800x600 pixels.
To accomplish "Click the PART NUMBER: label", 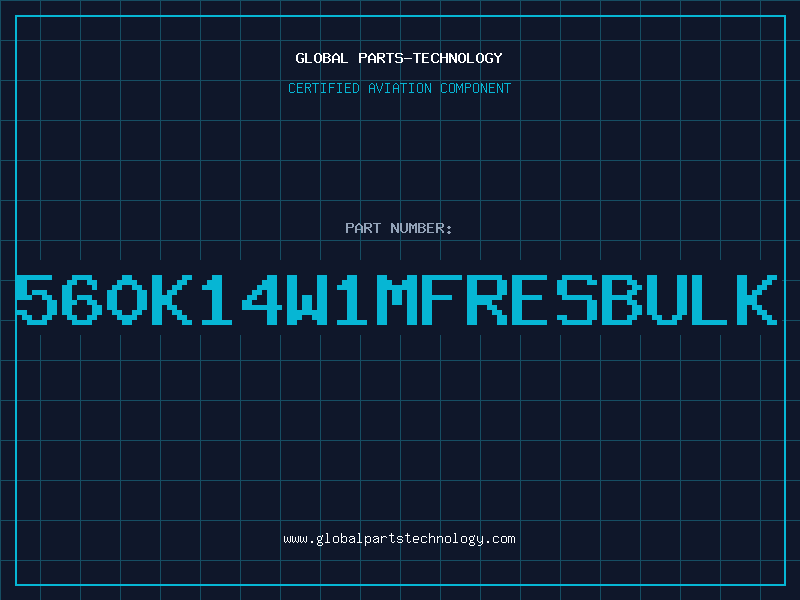I will [399, 228].
